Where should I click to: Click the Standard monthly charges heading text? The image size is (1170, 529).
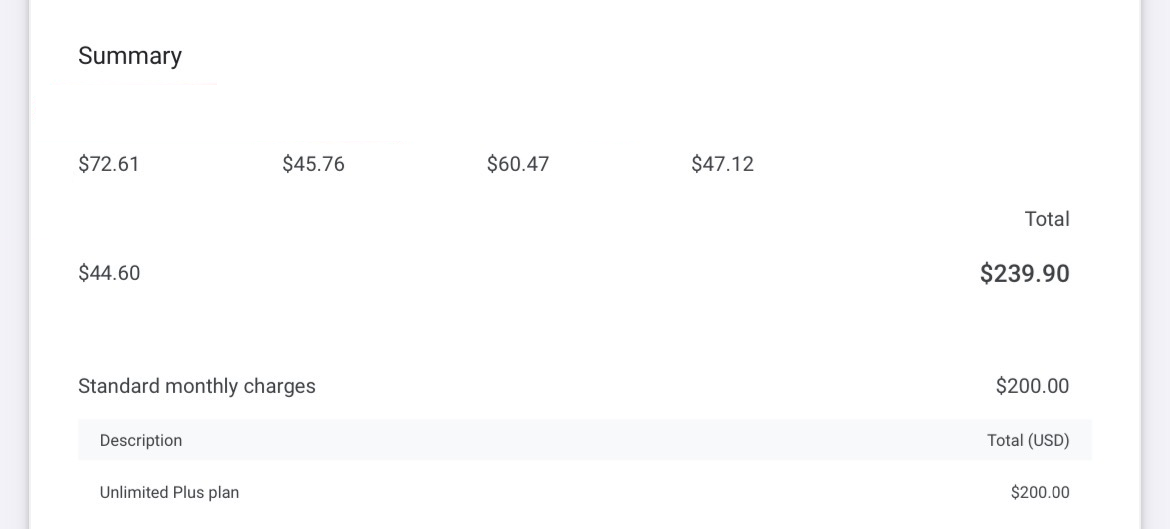coord(197,386)
